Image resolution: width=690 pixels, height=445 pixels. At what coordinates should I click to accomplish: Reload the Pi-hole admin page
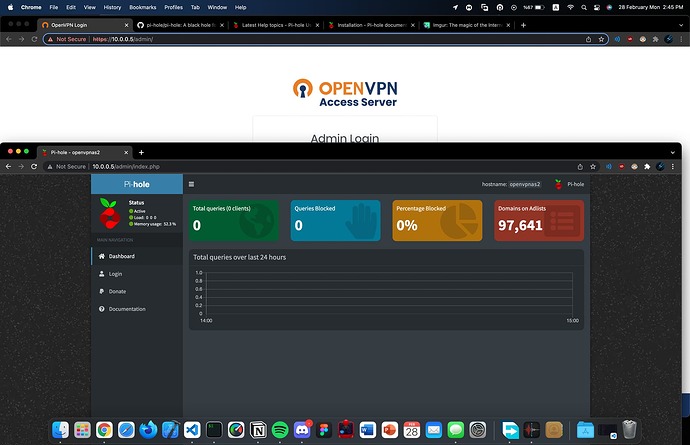[34, 166]
